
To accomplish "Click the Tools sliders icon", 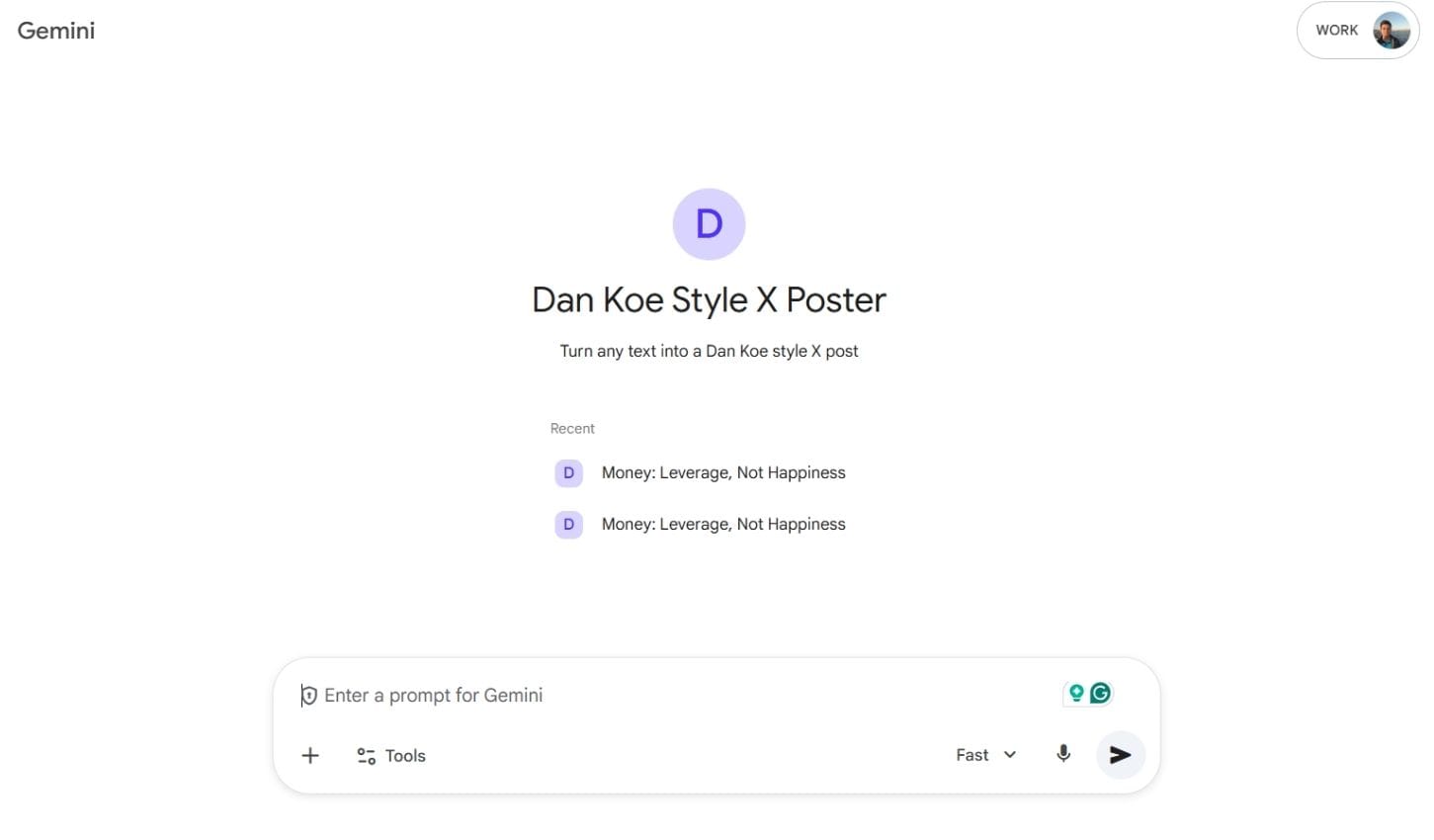I will click(365, 755).
